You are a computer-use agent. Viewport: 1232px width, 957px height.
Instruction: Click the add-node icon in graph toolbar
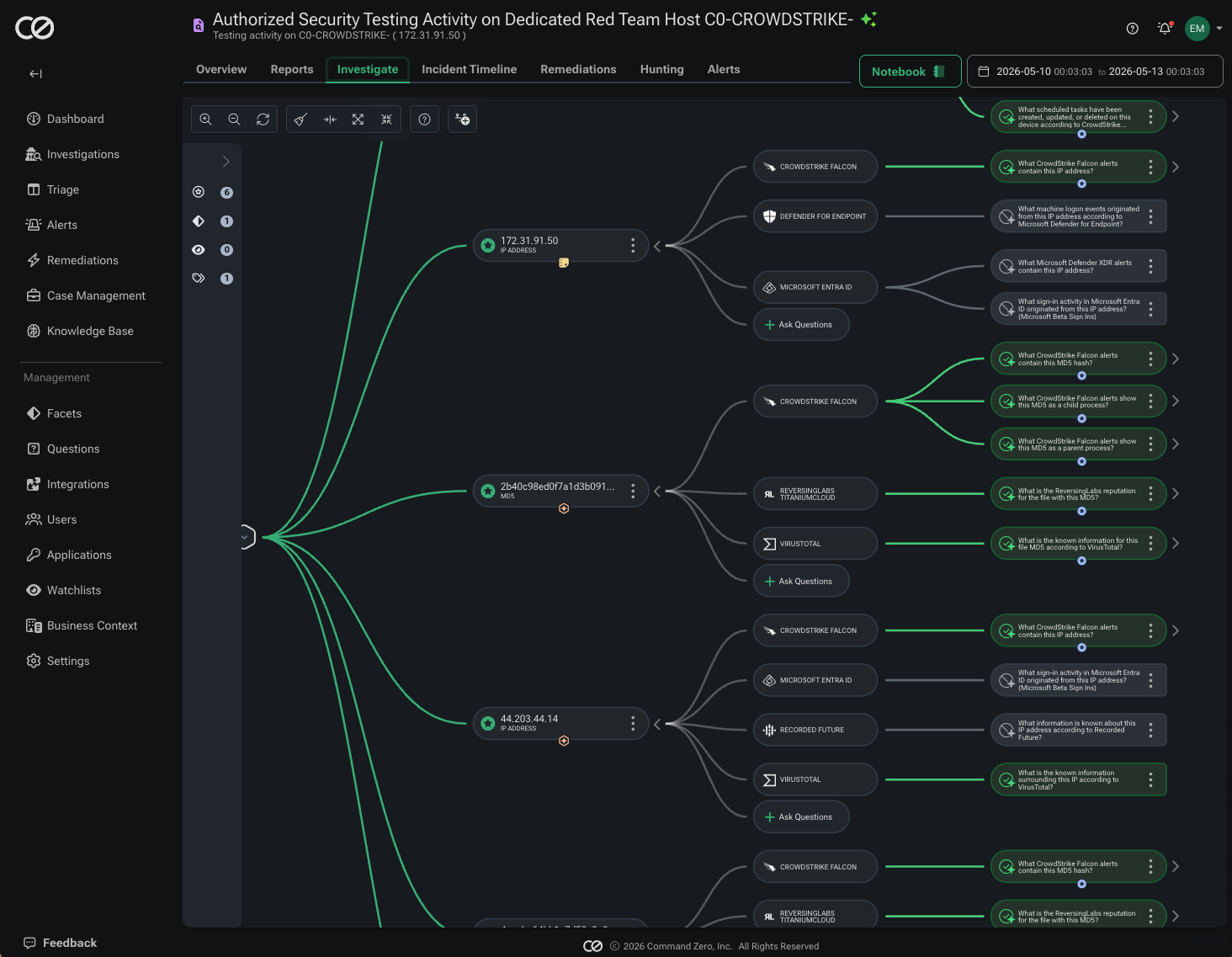(463, 120)
